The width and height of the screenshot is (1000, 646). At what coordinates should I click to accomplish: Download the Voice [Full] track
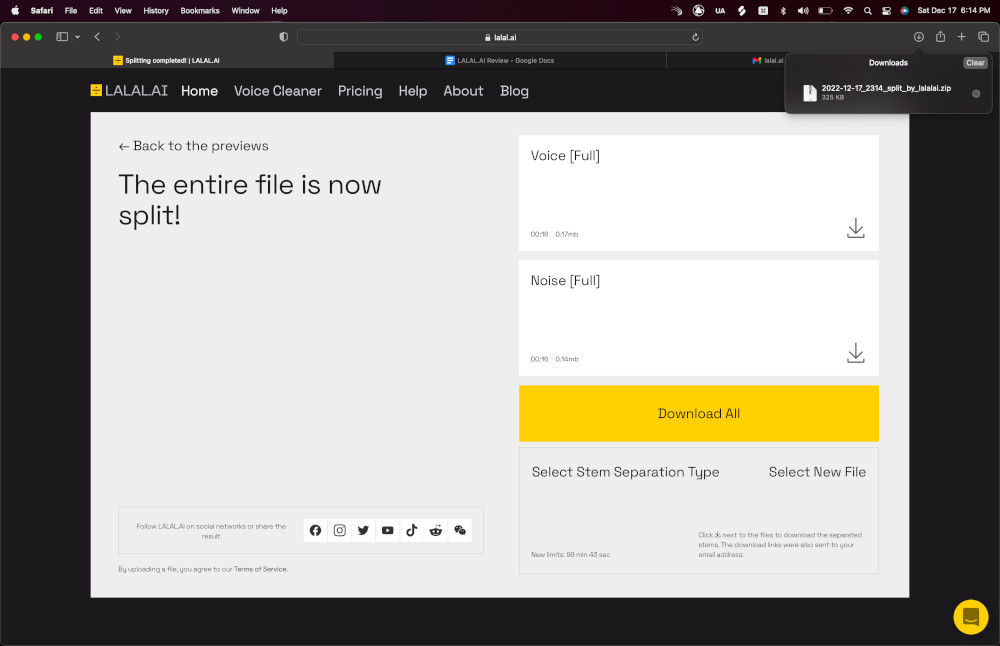tap(855, 228)
